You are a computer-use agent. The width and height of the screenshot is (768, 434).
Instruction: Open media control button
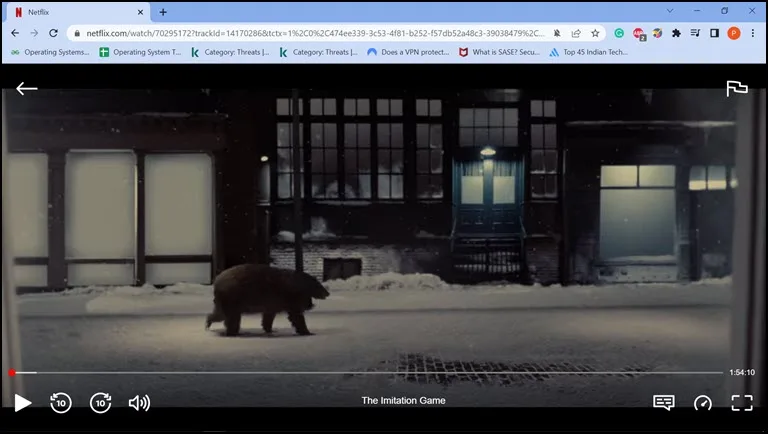tap(695, 33)
